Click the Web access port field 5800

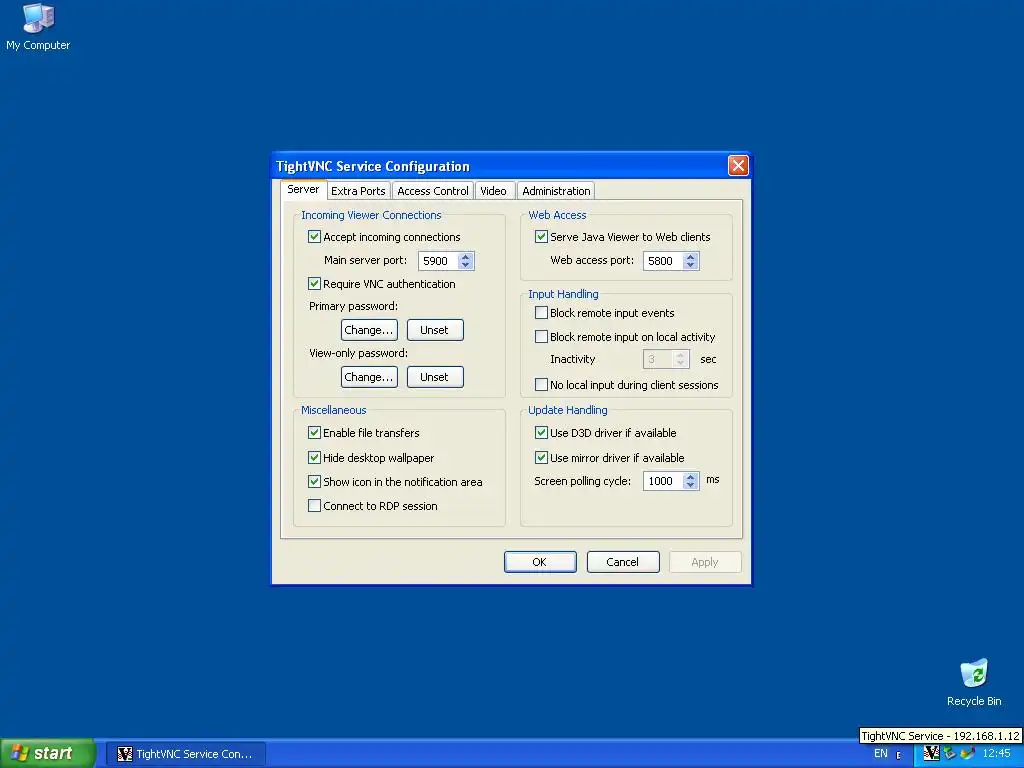coord(664,261)
